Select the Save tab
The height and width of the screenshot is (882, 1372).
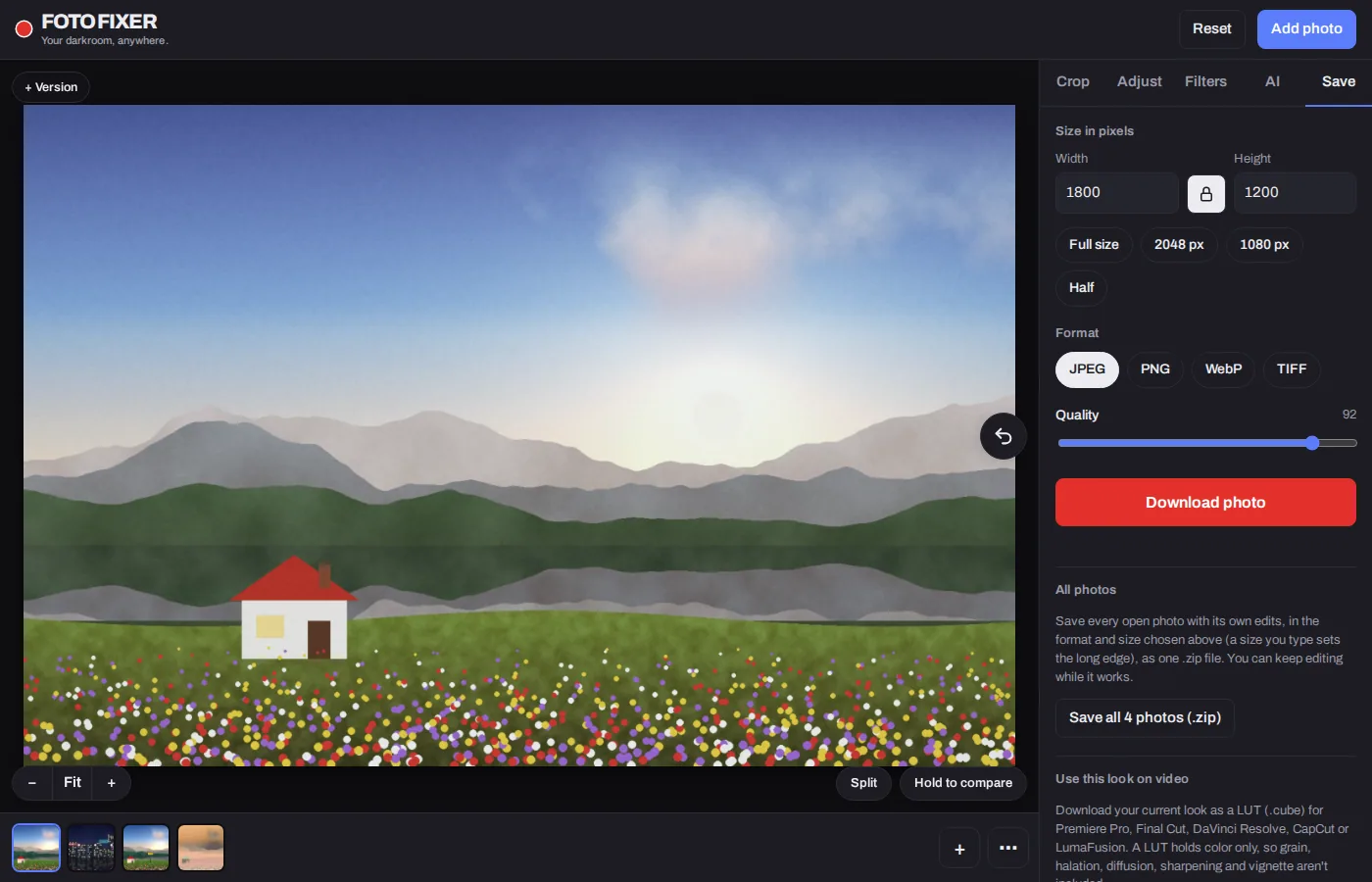click(1339, 81)
